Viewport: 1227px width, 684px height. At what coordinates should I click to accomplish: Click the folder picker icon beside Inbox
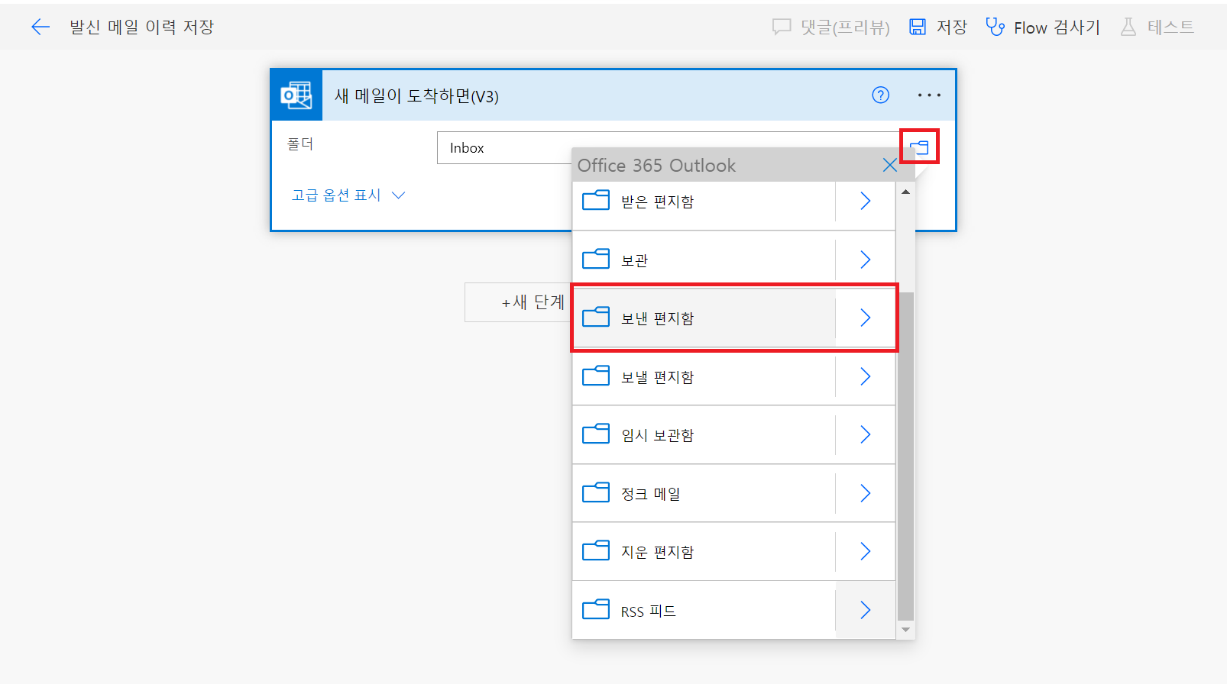(919, 147)
